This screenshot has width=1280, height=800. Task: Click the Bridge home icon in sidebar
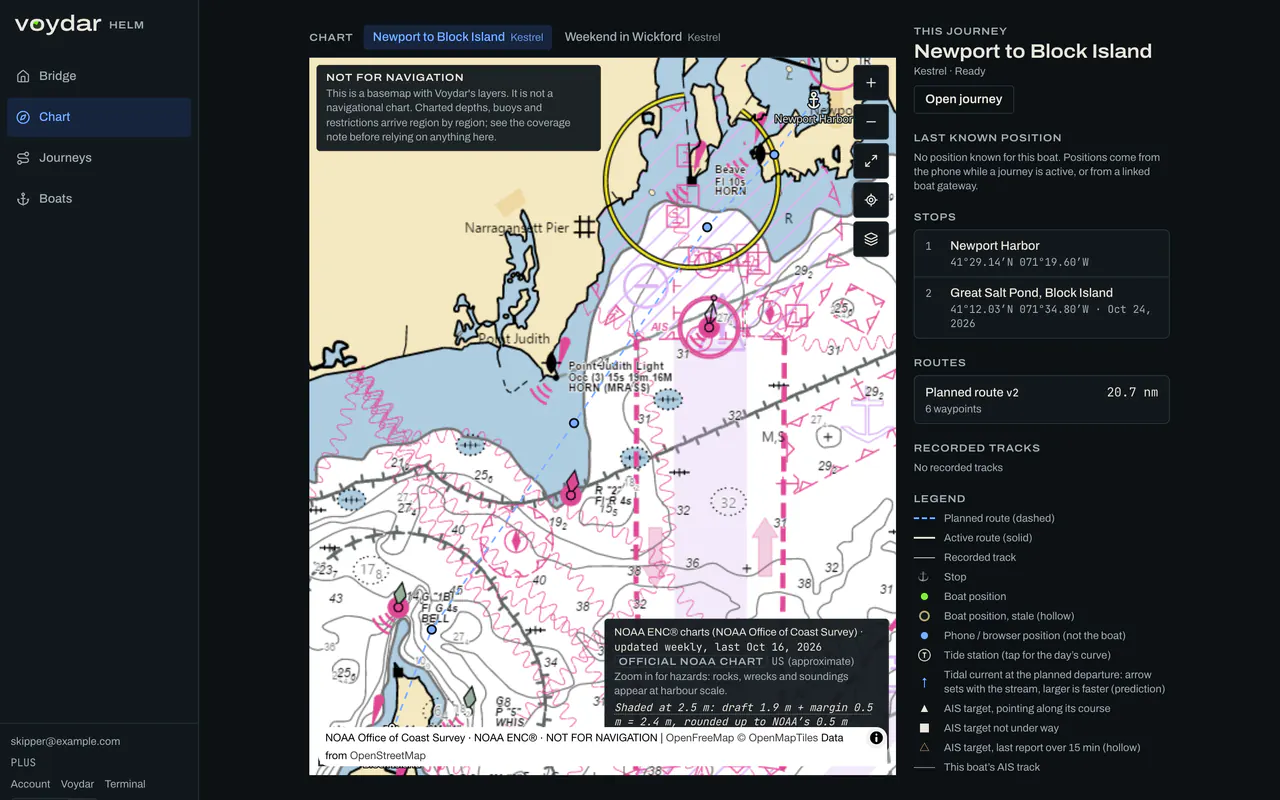23,76
